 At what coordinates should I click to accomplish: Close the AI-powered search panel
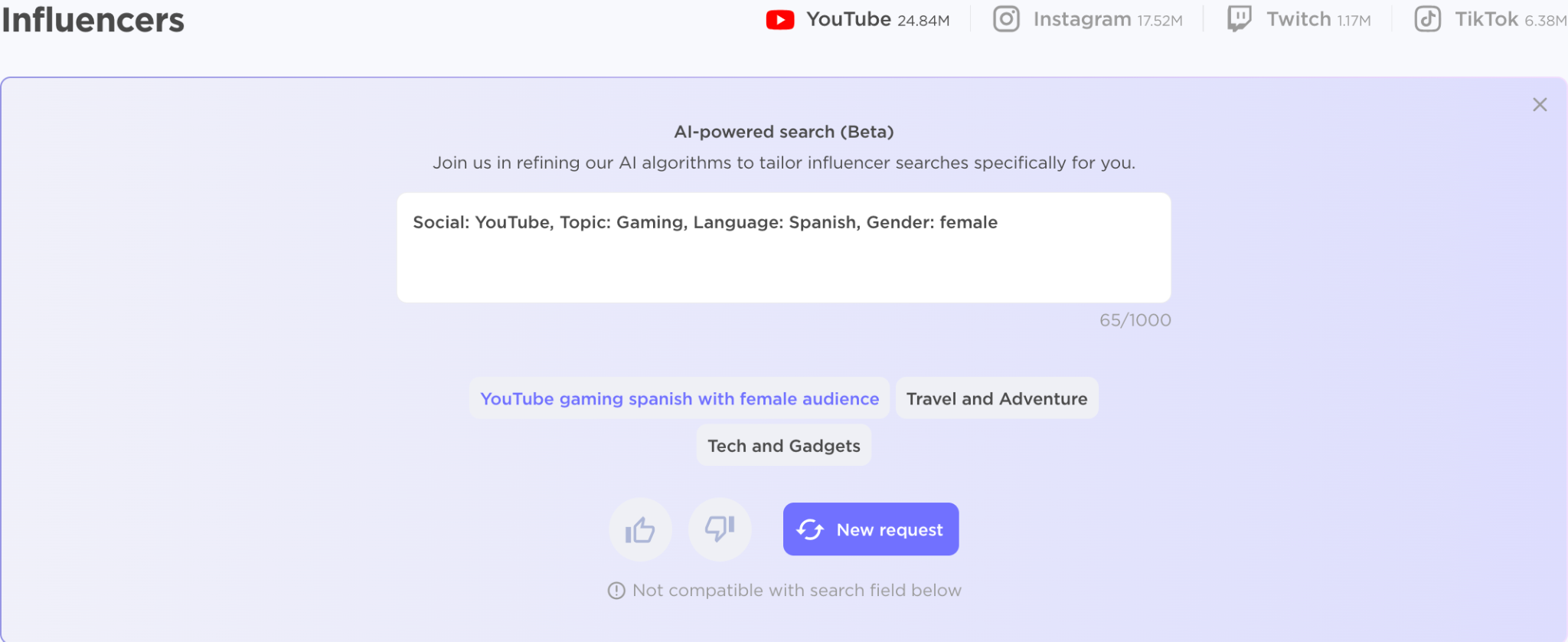[1540, 105]
